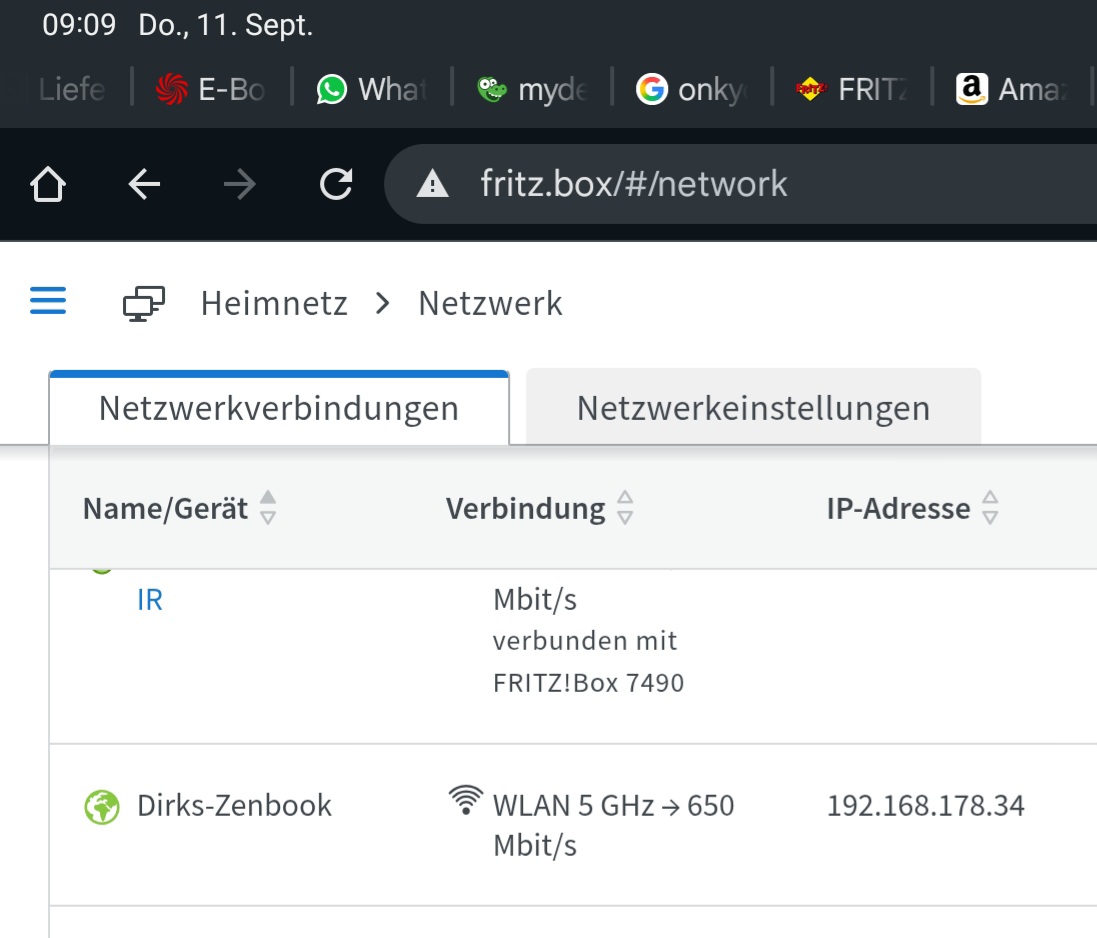This screenshot has height=938, width=1097.
Task: Click the green globe icon beside Dirks-Zenbook
Action: 102,806
